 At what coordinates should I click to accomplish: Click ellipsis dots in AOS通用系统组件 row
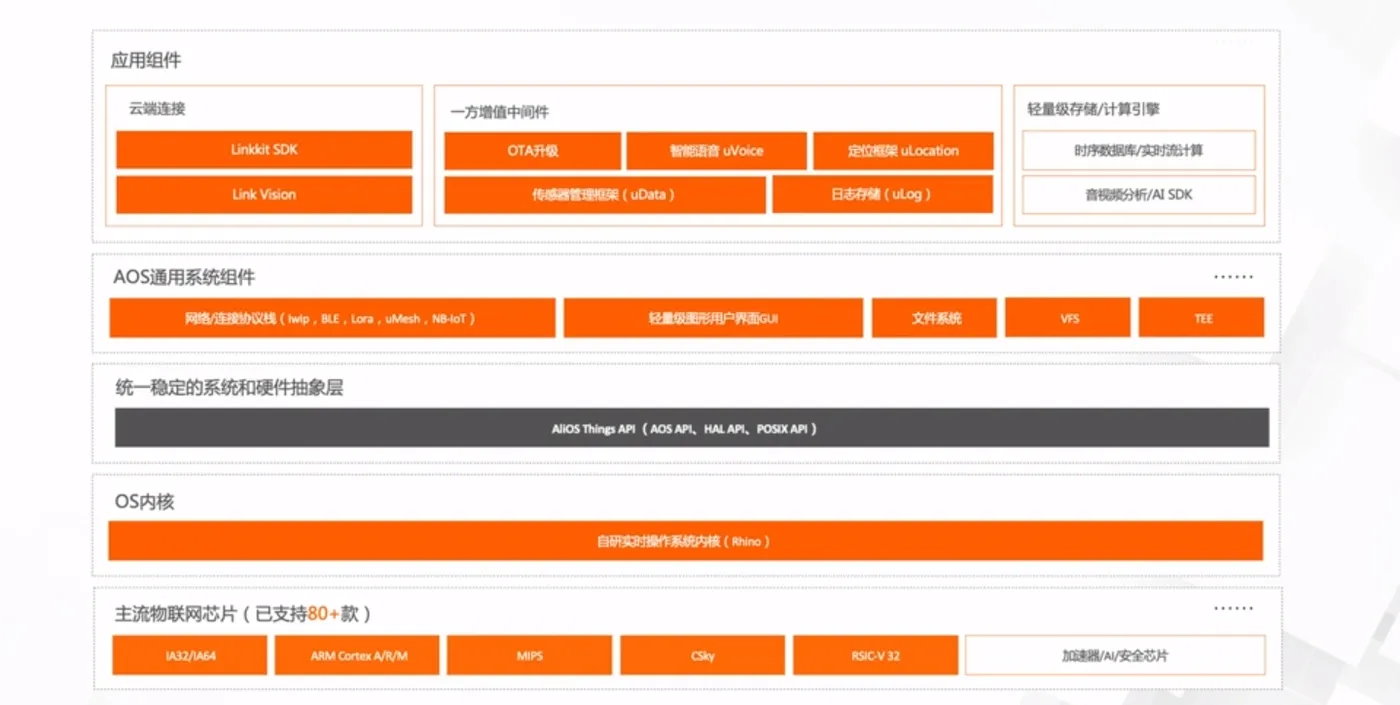[x=1233, y=277]
